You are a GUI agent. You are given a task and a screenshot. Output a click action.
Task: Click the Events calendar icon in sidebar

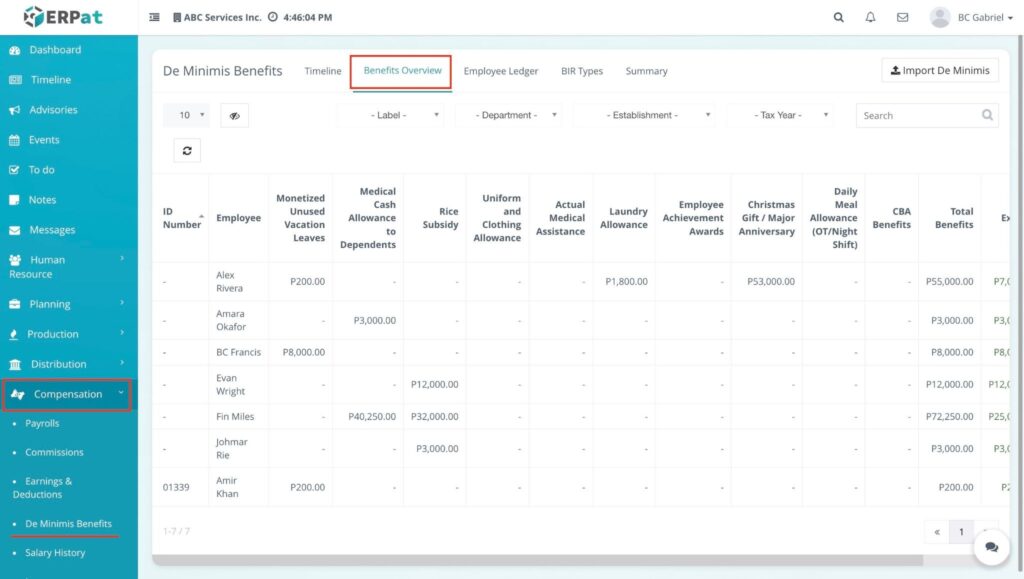[x=15, y=140]
